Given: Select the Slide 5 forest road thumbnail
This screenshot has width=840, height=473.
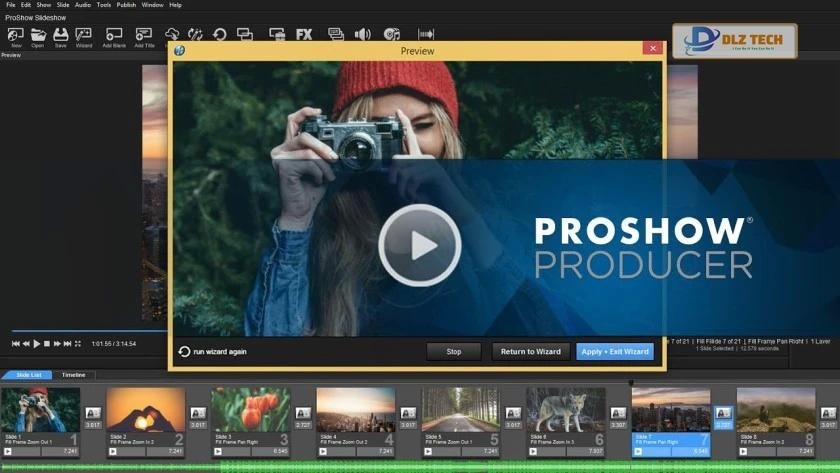Looking at the screenshot, I should point(461,410).
